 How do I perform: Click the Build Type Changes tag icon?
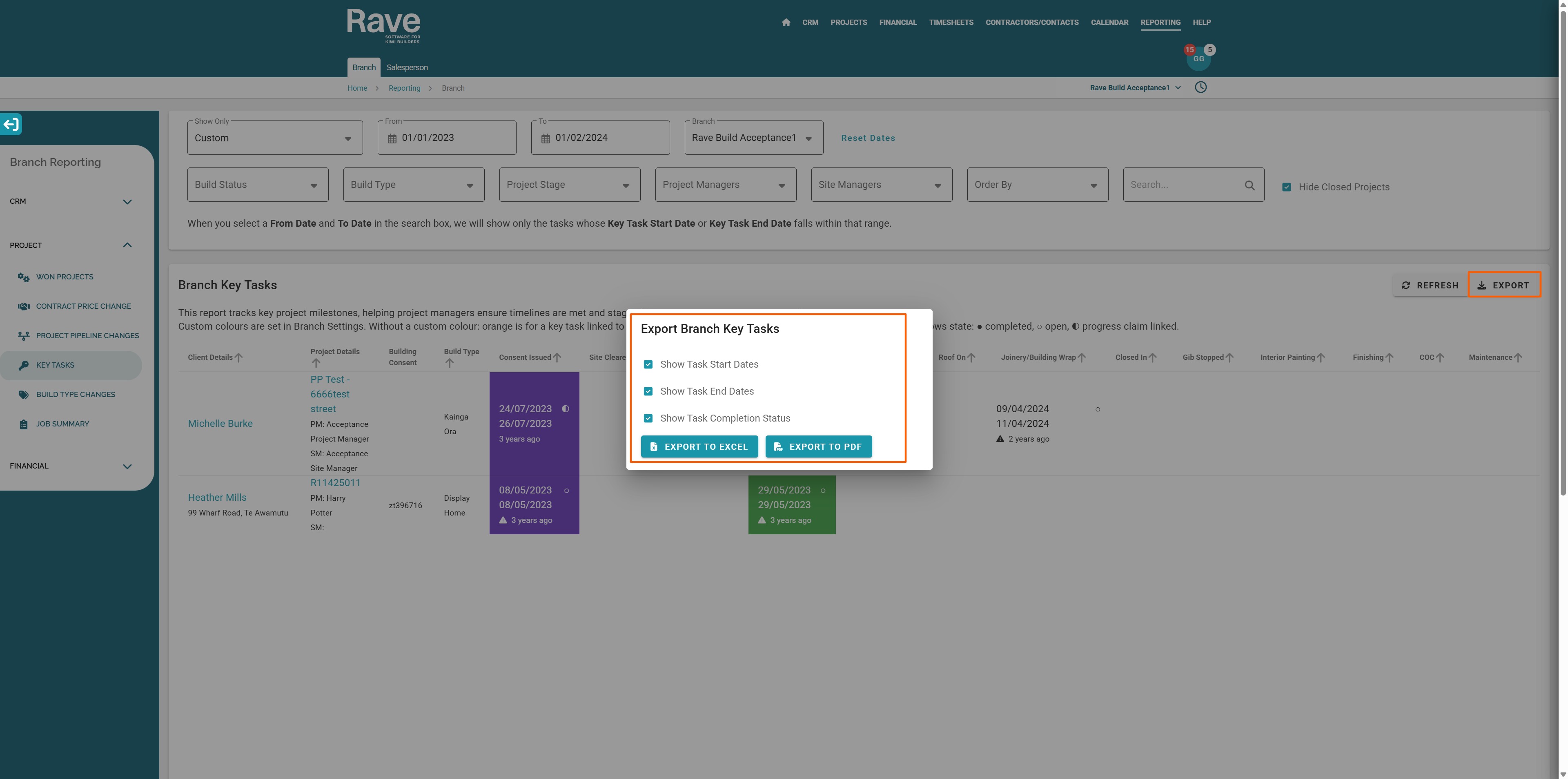[x=23, y=395]
